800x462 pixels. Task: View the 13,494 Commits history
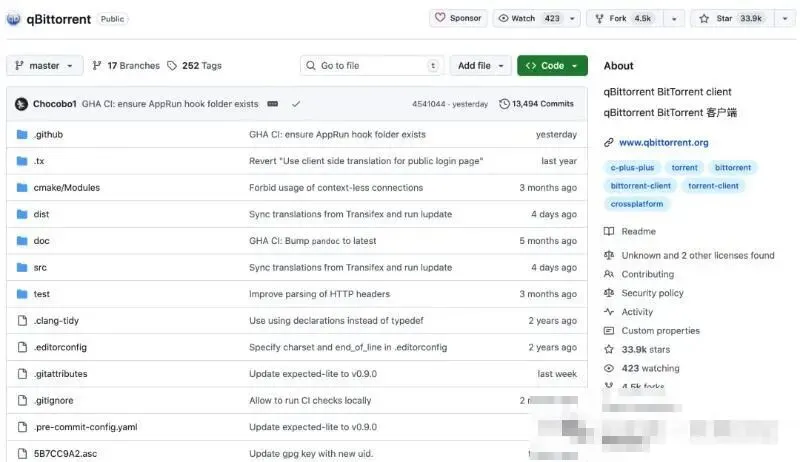(x=536, y=104)
